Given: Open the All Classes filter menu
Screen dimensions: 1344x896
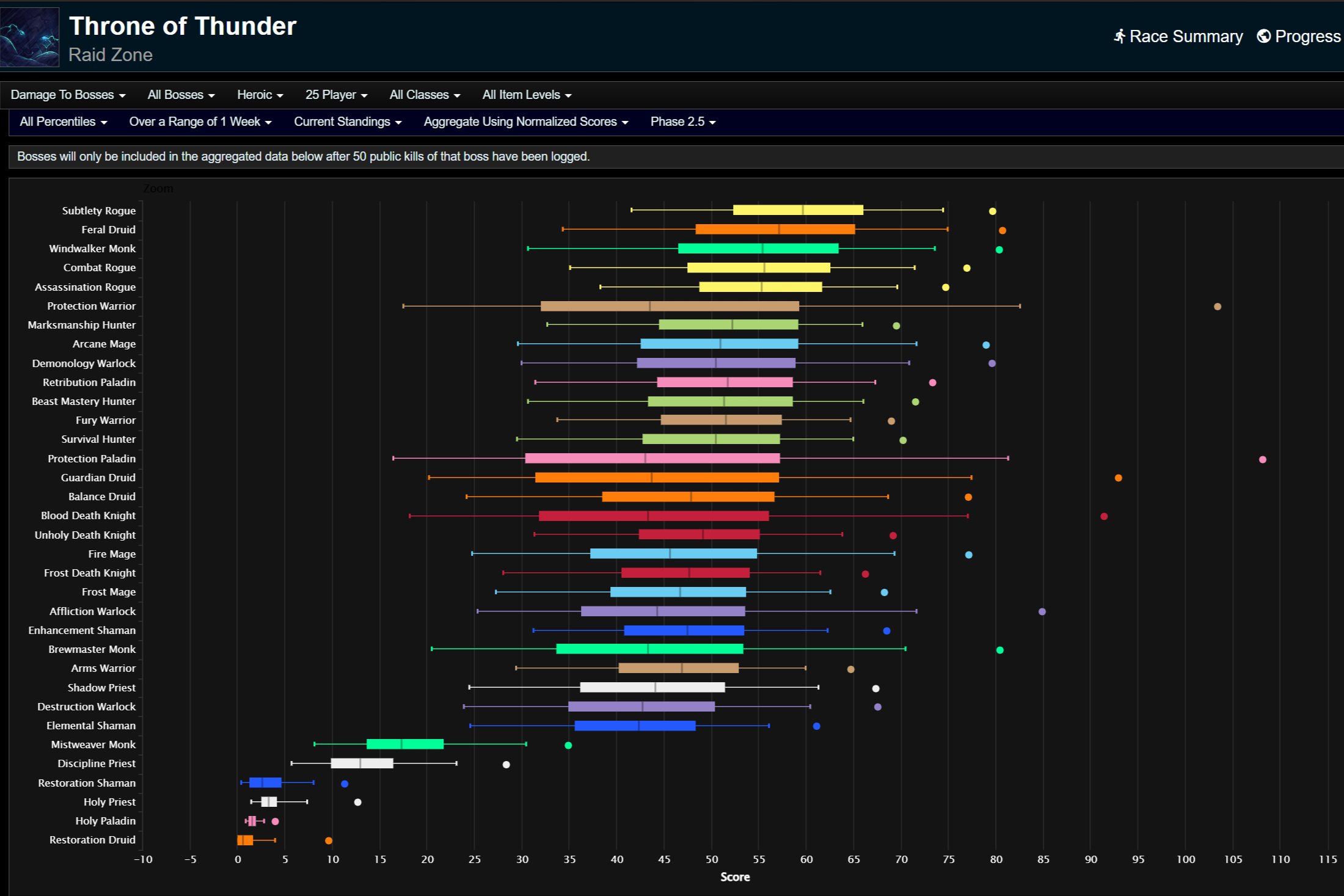Looking at the screenshot, I should click(425, 95).
